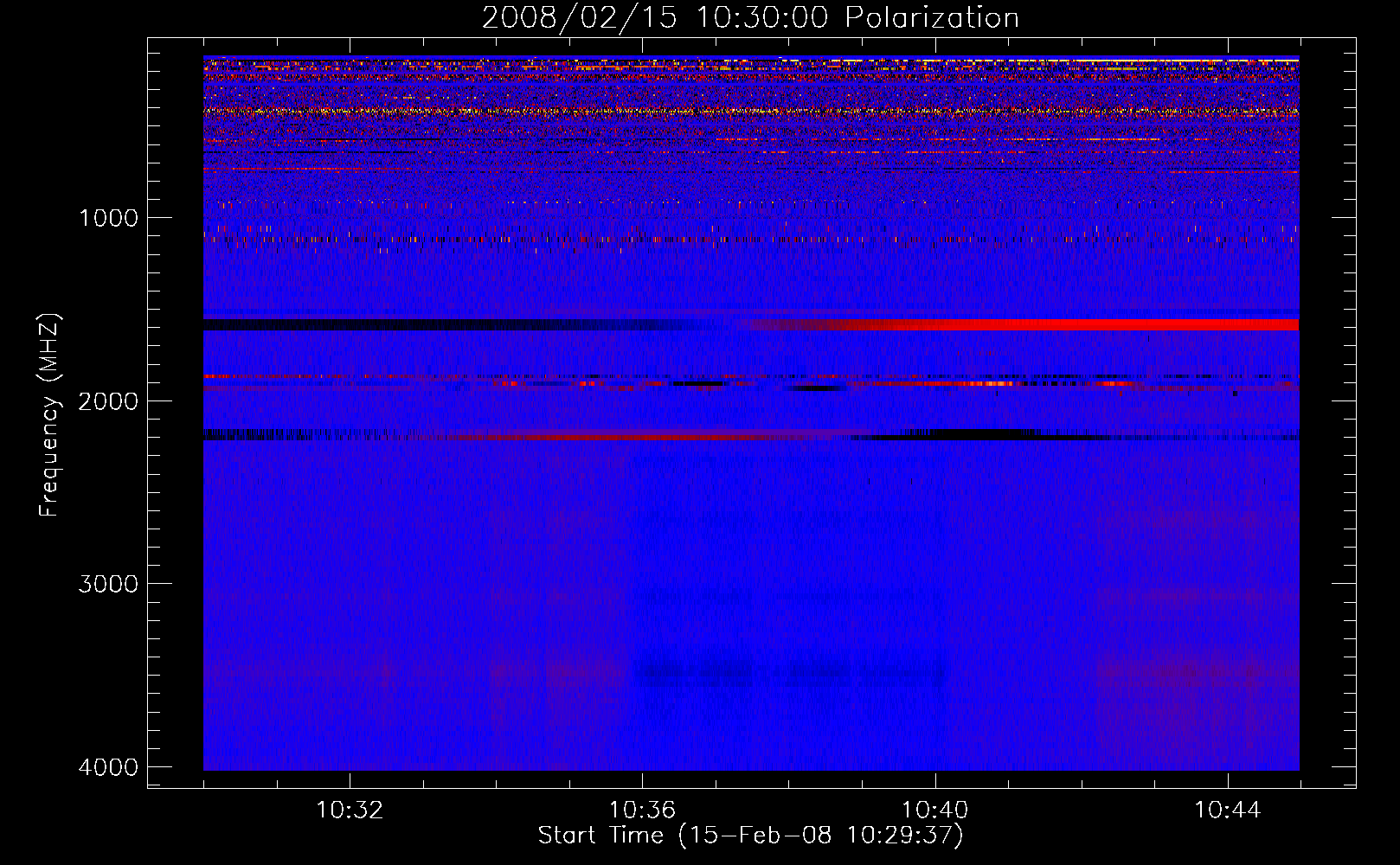Click the "4000" frequency tick label
The image size is (1400, 865).
(x=108, y=766)
